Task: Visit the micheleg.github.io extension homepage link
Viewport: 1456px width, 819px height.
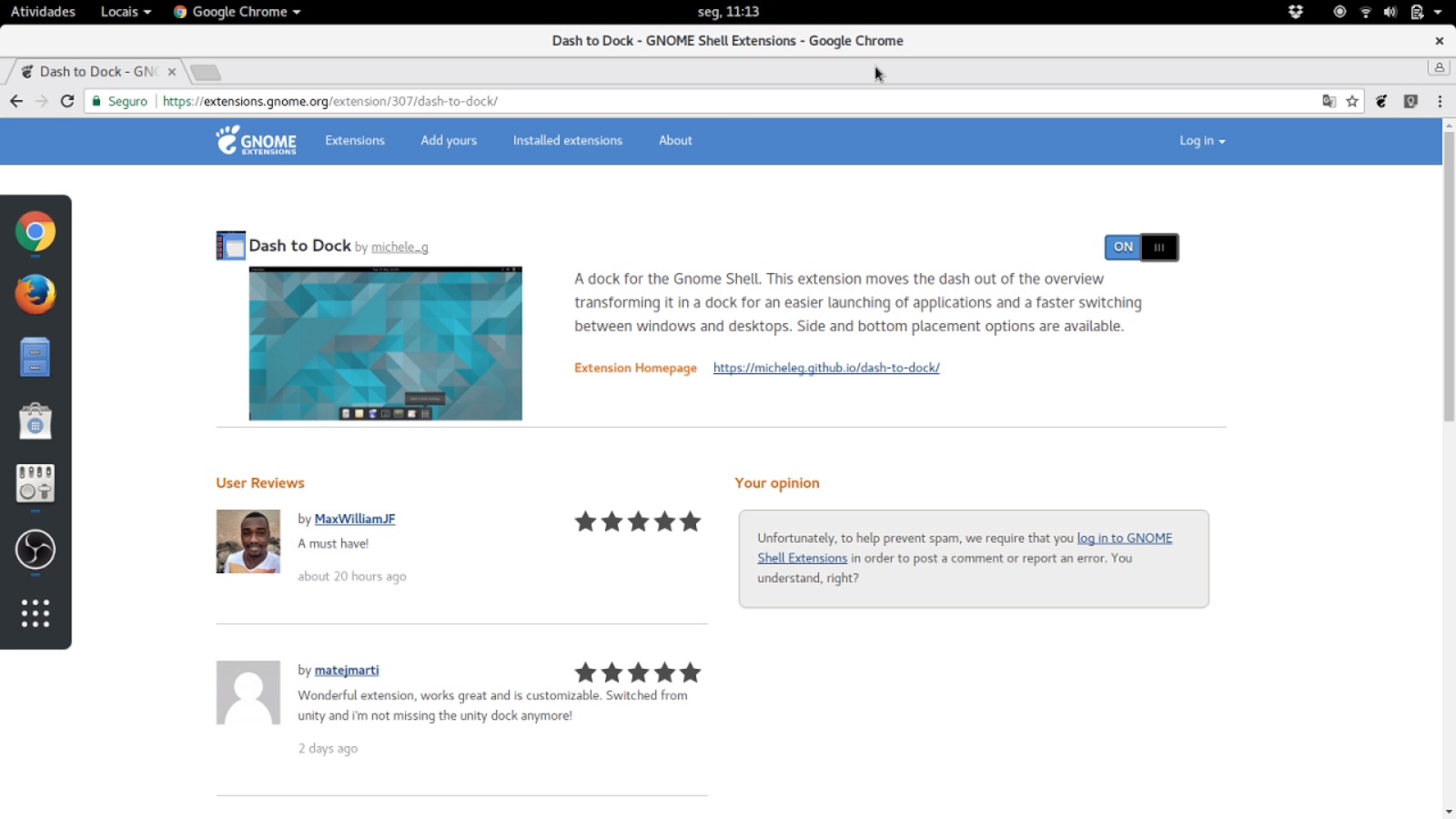Action: (x=826, y=368)
